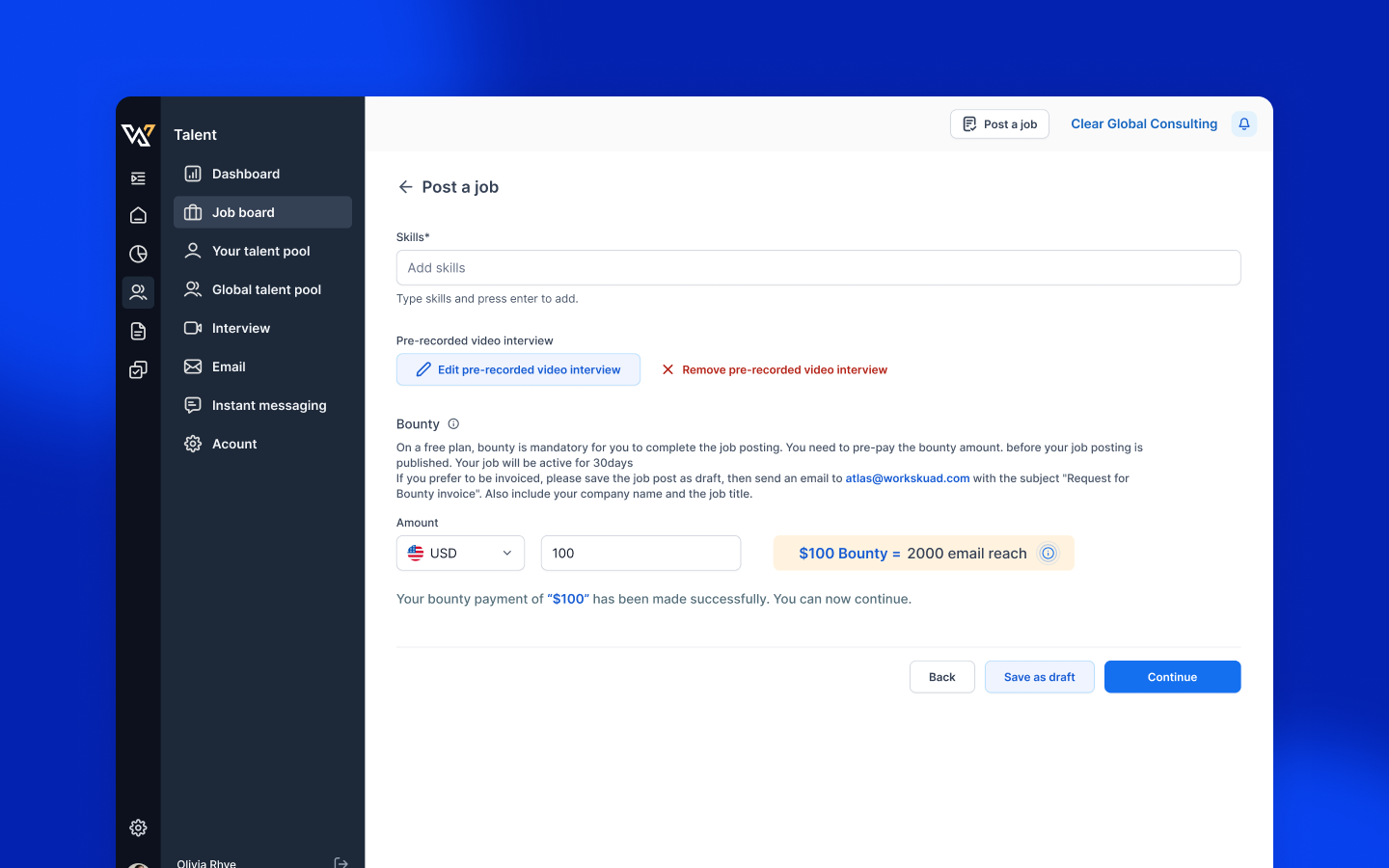Click info icon in the email reach banner
Image resolution: width=1389 pixels, height=868 pixels.
tap(1049, 554)
